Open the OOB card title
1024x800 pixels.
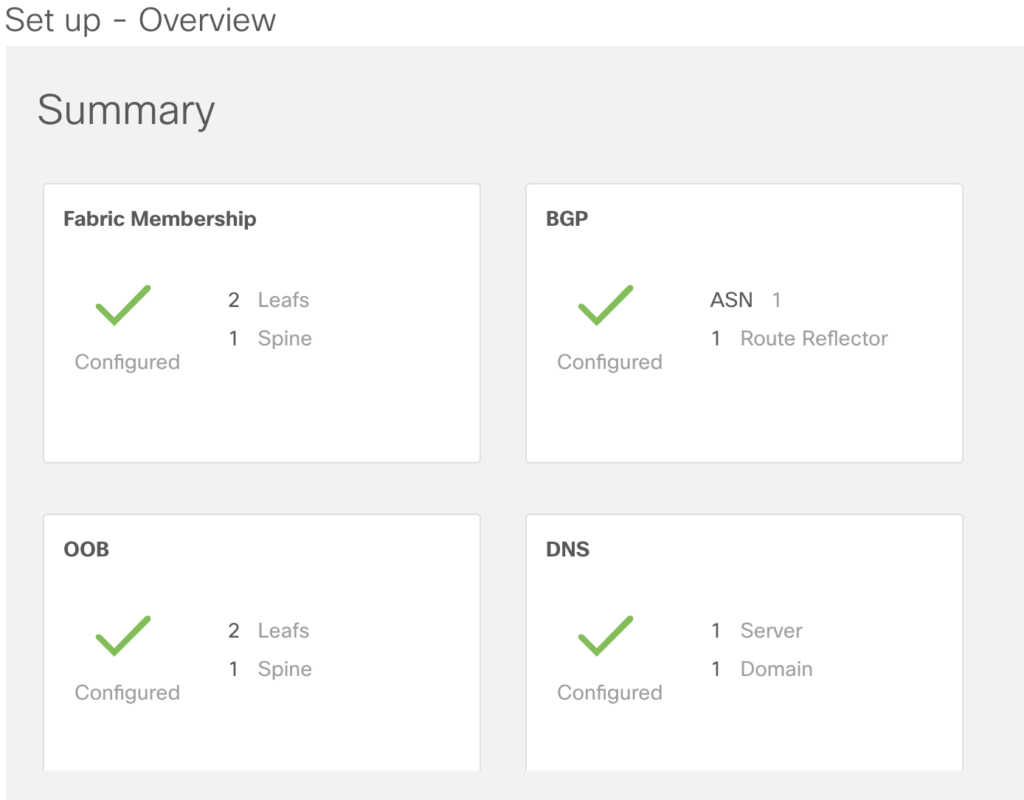point(86,549)
